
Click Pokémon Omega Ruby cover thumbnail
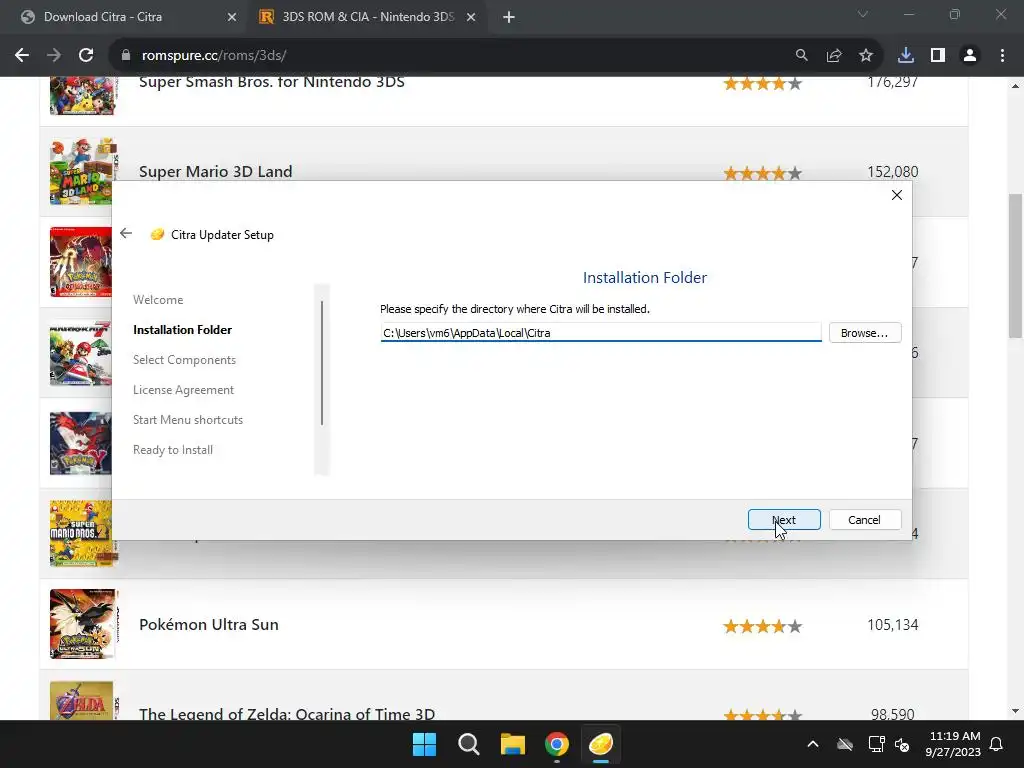pos(80,262)
